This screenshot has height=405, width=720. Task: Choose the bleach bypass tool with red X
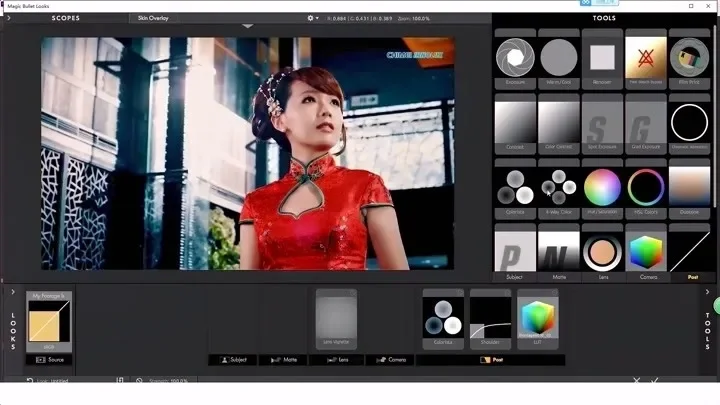coord(646,59)
